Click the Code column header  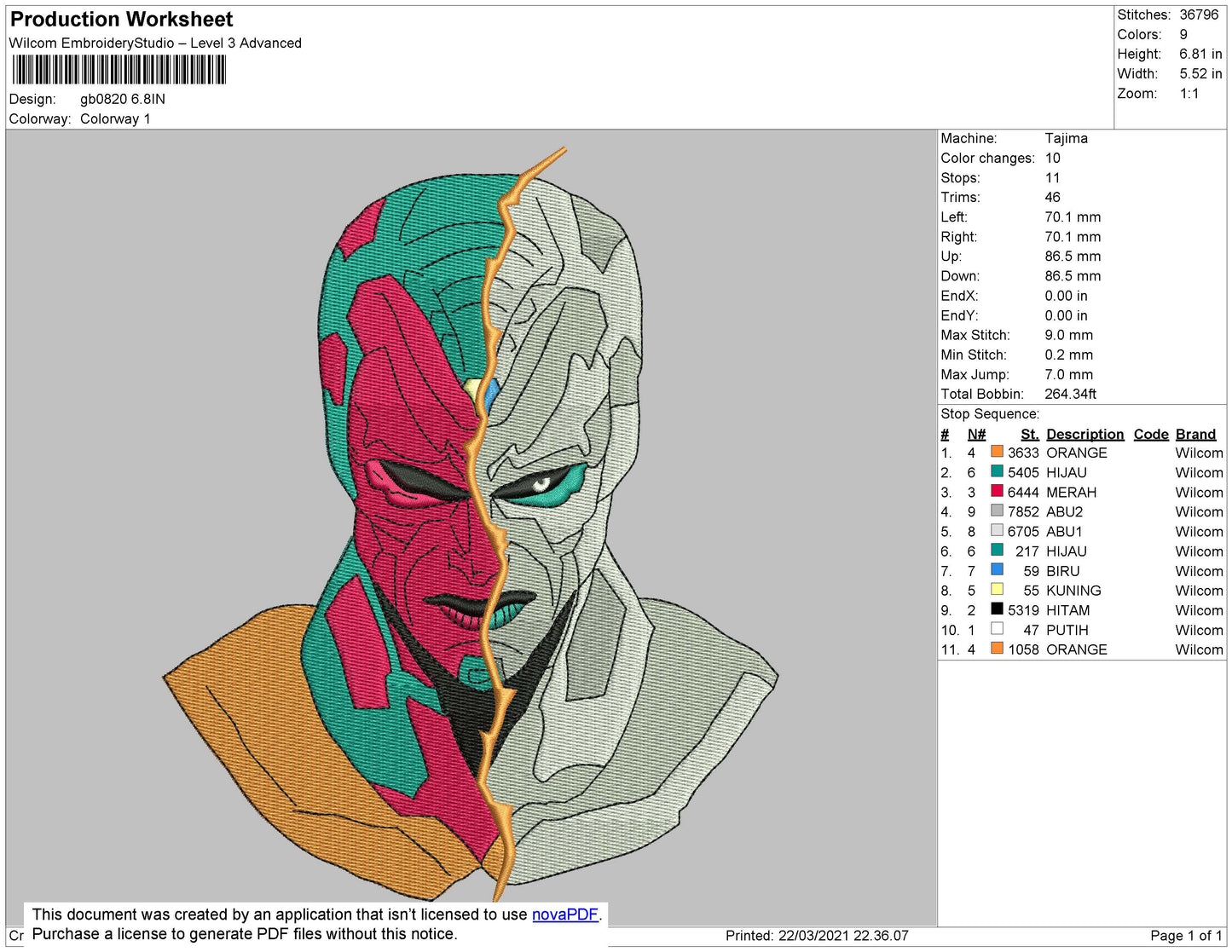[x=1151, y=434]
